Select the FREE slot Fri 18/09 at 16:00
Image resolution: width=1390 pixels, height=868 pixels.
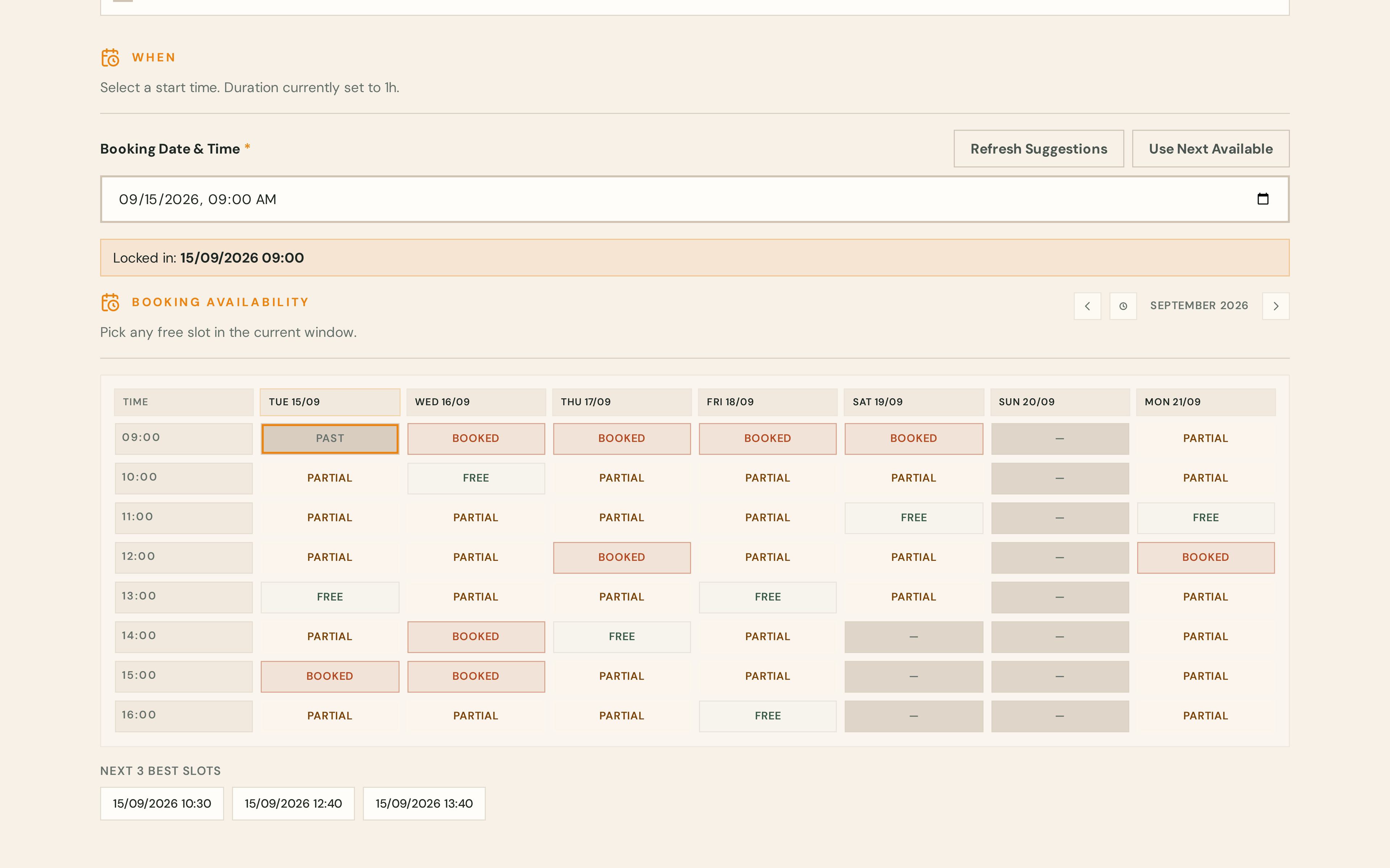(768, 716)
